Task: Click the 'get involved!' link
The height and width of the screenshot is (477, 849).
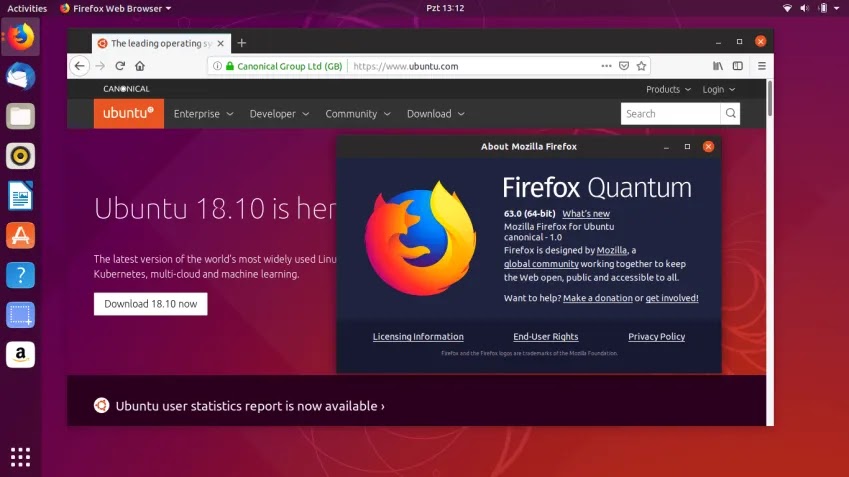Action: 672,298
